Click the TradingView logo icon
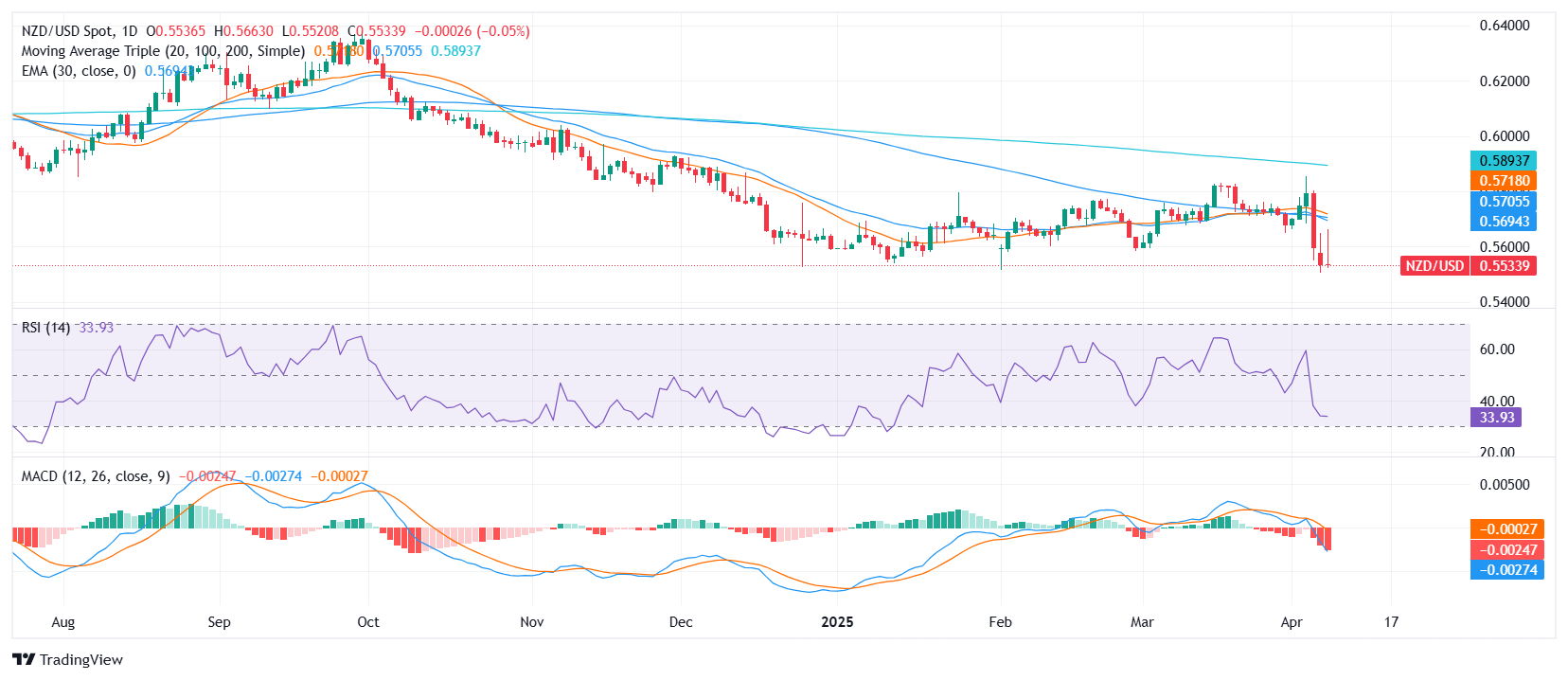This screenshot has height=680, width=1568. tap(24, 660)
